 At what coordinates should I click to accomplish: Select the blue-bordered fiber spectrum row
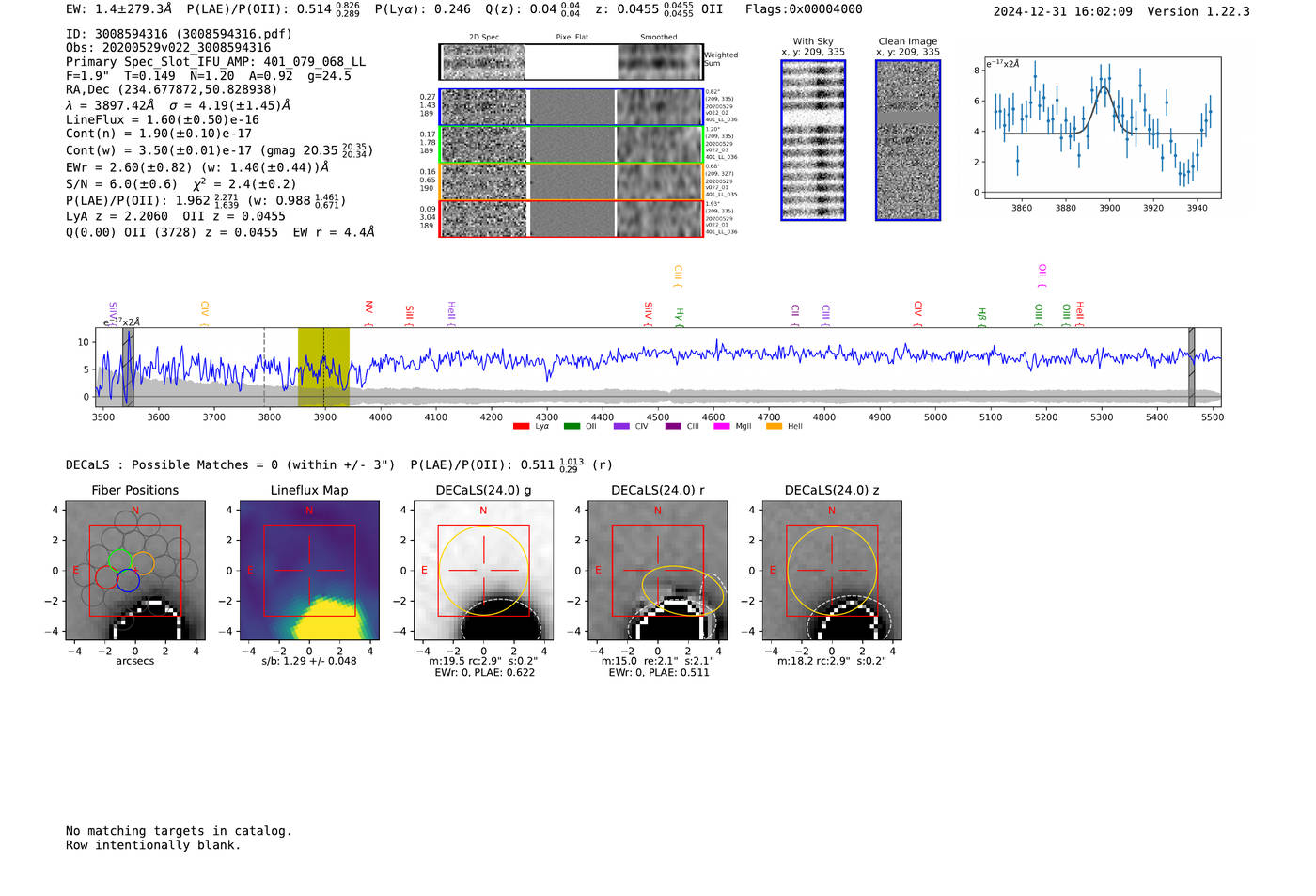tap(572, 107)
